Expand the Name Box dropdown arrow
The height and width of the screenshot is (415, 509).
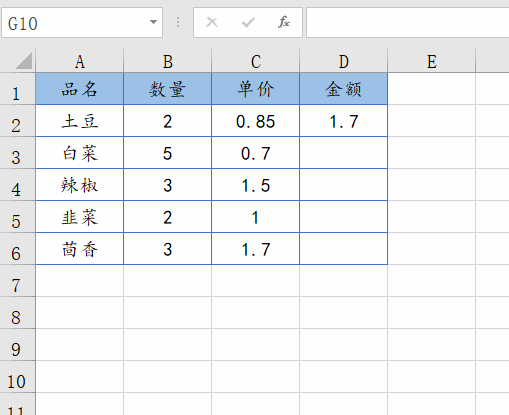click(x=153, y=22)
